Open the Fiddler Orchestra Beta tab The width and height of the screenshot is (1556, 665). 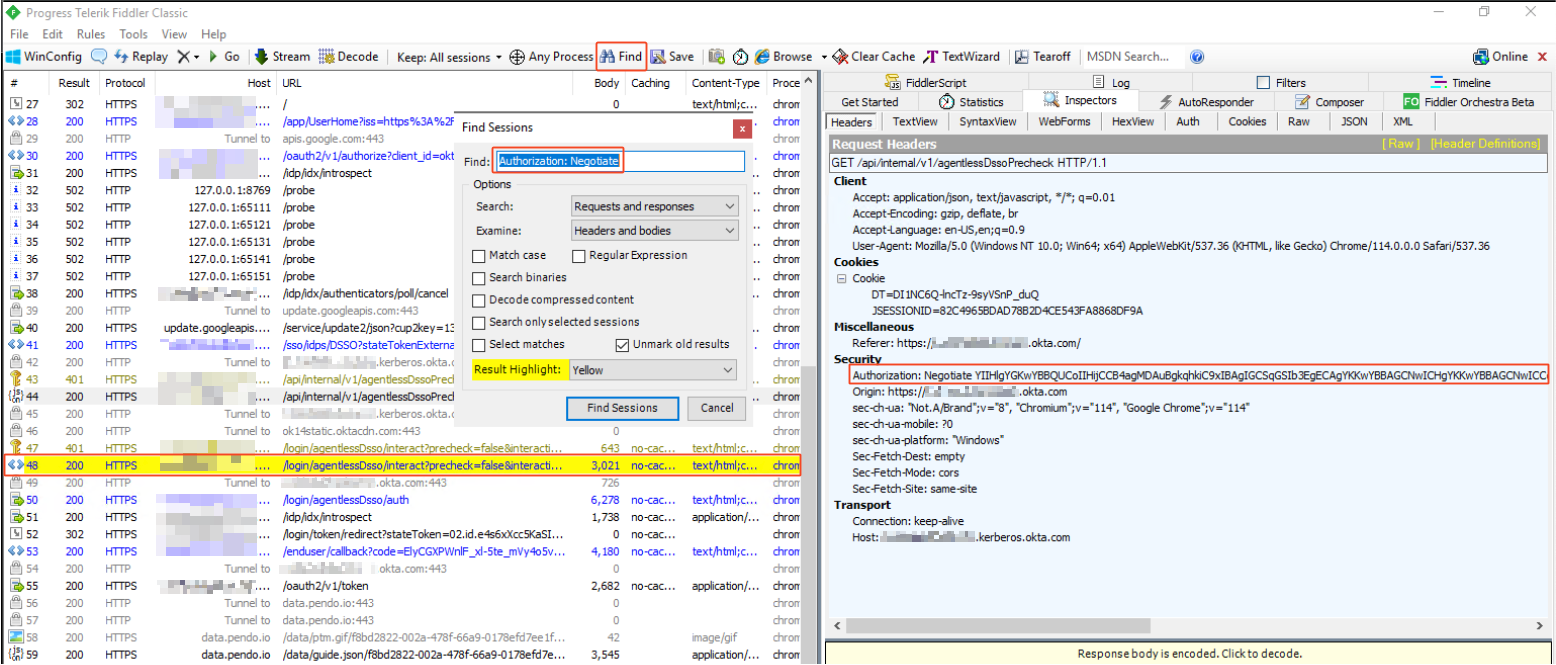point(1468,102)
